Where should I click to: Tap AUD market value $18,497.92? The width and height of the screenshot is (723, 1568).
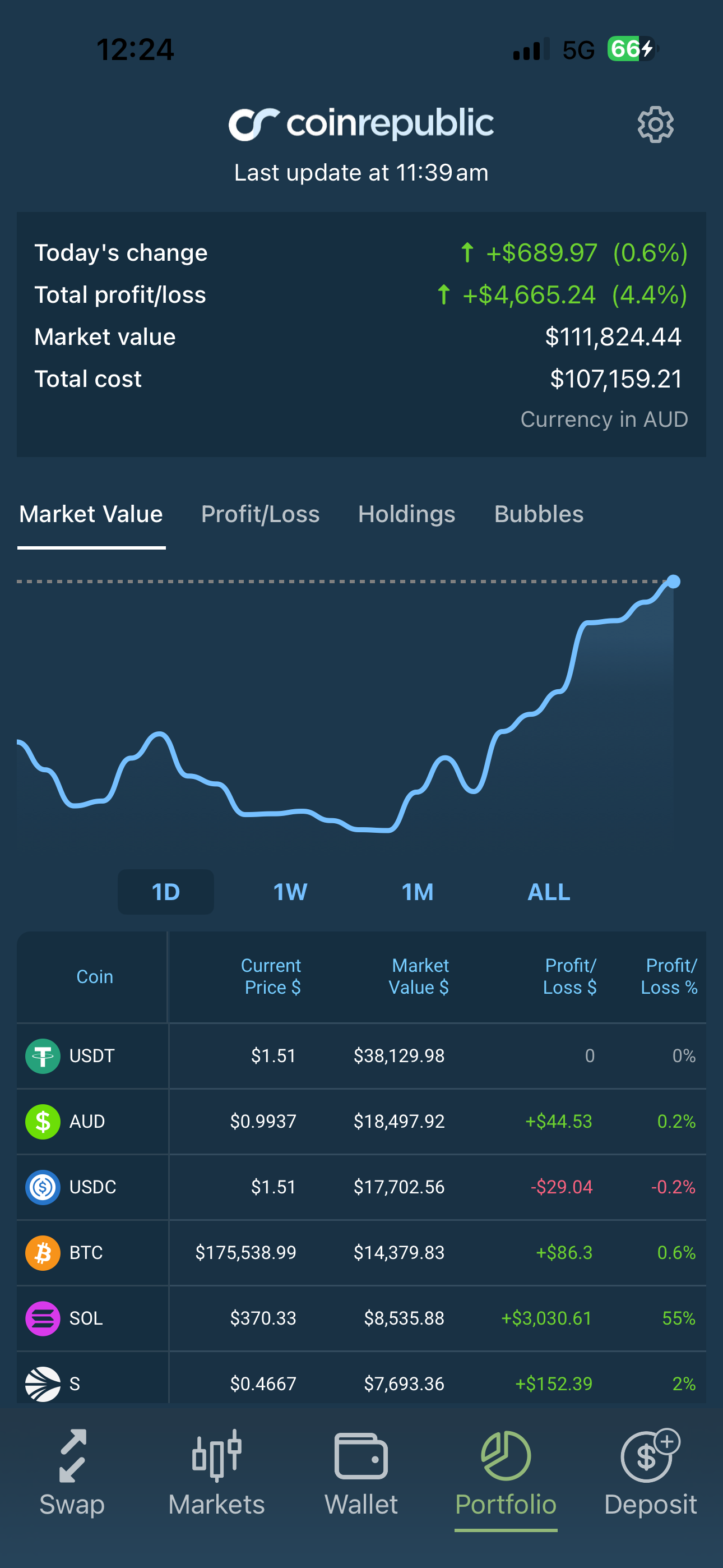click(x=399, y=1122)
